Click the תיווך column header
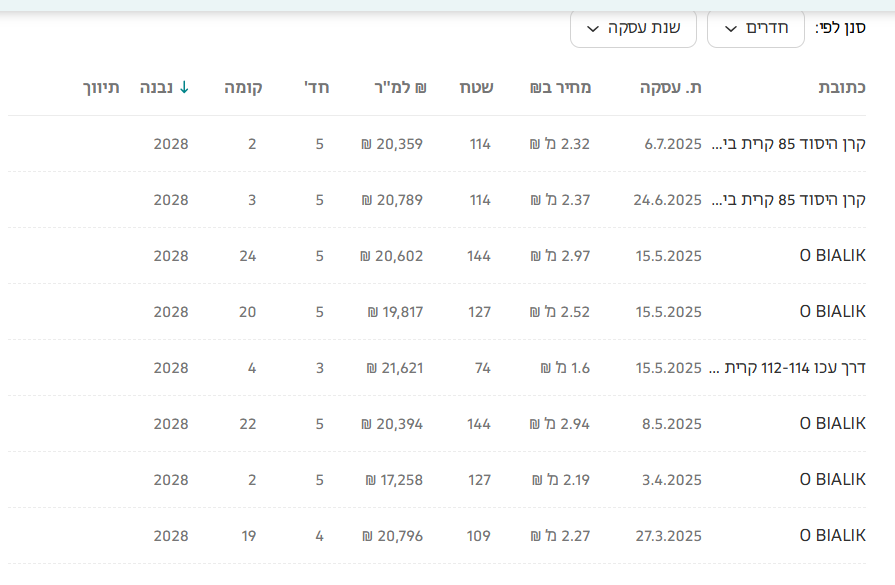 (x=101, y=87)
